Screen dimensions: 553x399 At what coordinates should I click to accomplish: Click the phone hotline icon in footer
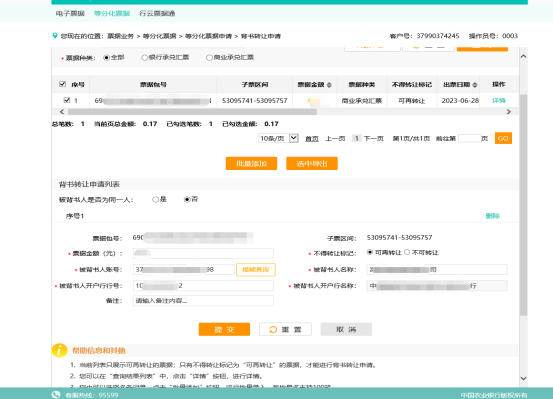point(56,394)
